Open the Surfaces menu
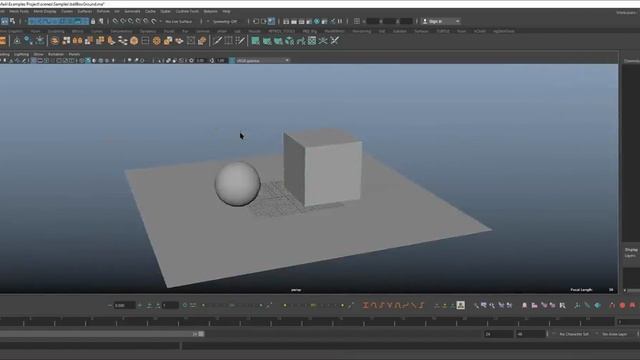 tap(85, 11)
